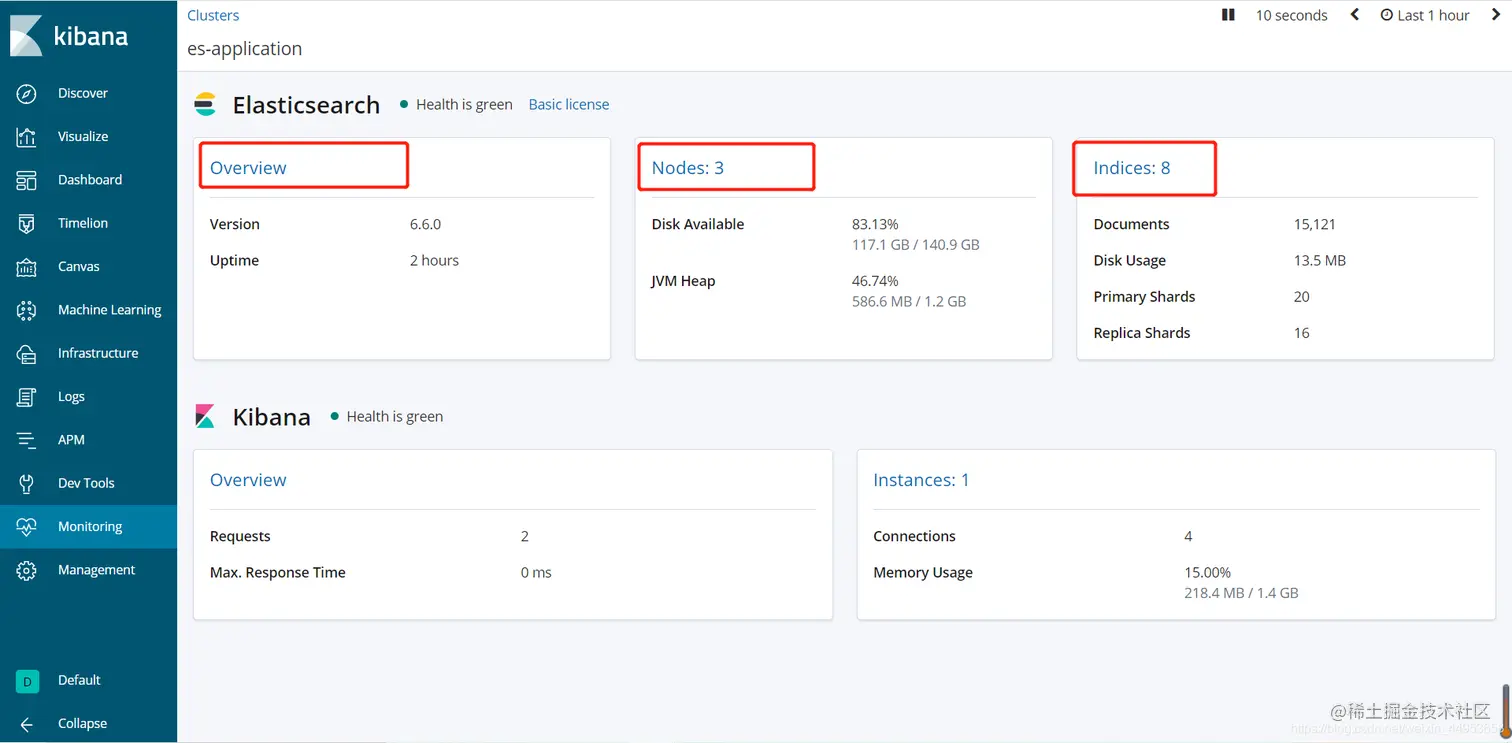Click the Disk Usage 13.5 MB value

(x=1320, y=260)
